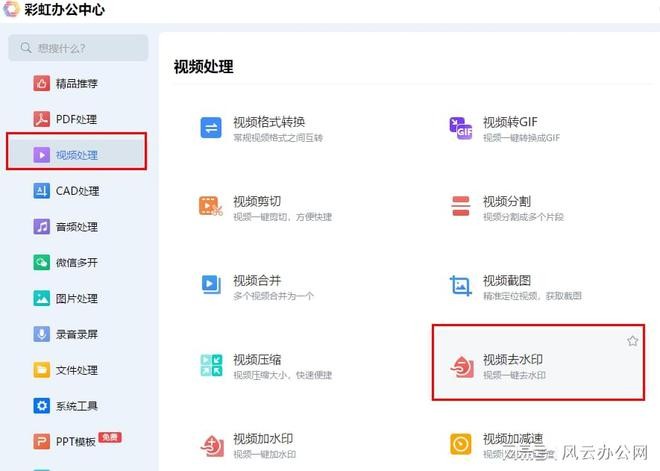Click description 视频一键转换成GIF
The height and width of the screenshot is (471, 660).
[x=522, y=138]
